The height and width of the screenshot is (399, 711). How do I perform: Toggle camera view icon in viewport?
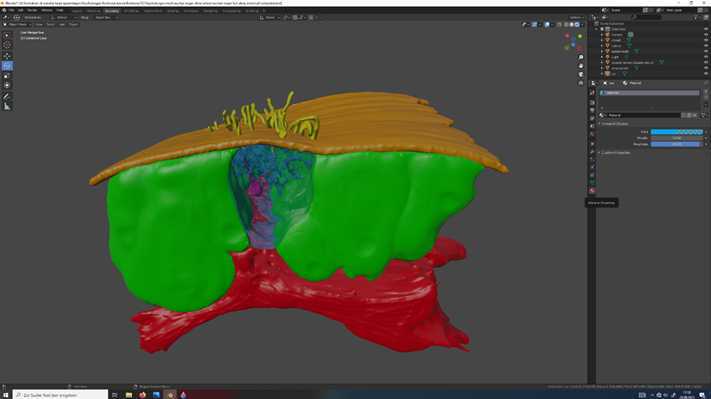point(580,74)
